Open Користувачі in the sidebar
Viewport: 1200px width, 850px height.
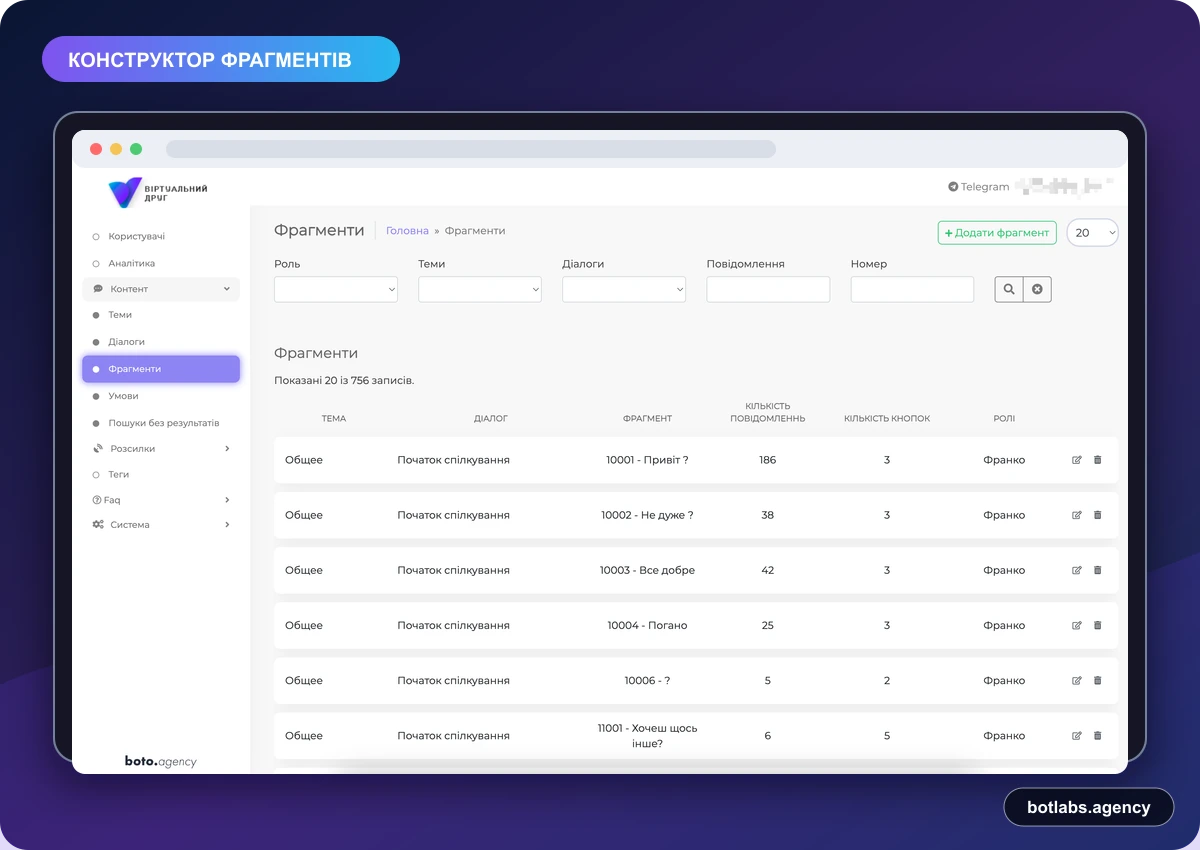click(137, 237)
